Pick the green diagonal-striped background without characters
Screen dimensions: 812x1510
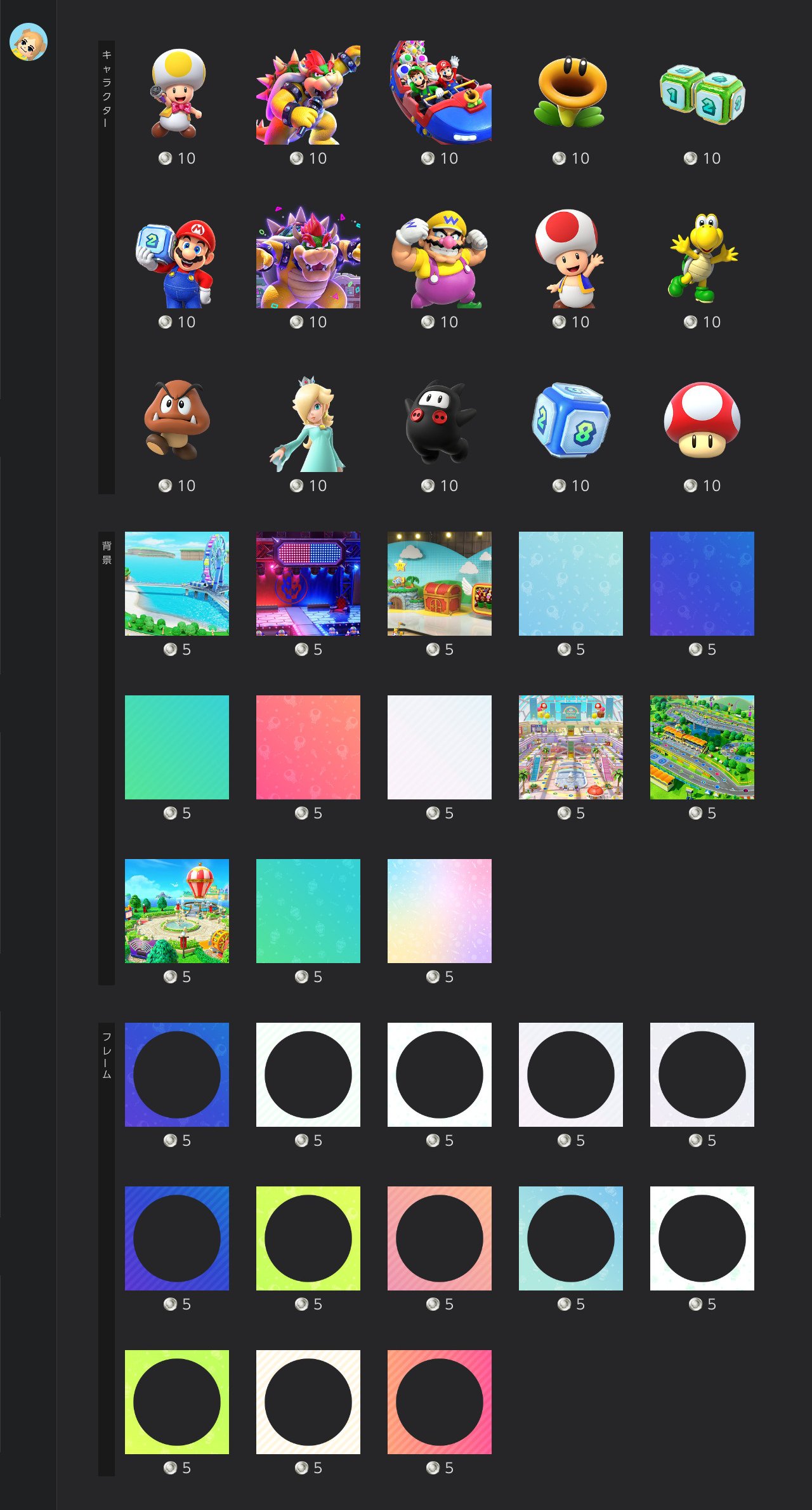pyautogui.click(x=177, y=747)
